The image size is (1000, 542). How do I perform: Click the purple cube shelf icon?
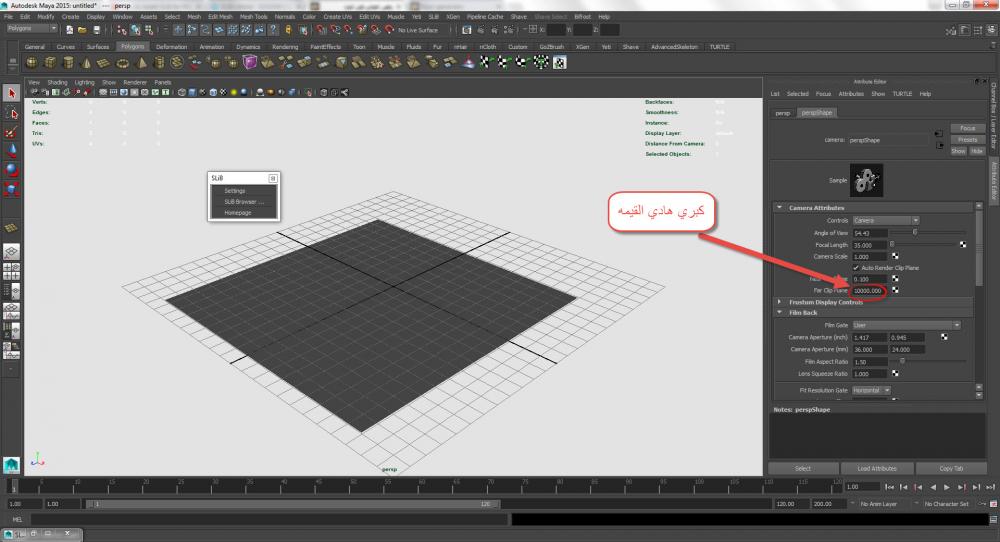pos(249,62)
